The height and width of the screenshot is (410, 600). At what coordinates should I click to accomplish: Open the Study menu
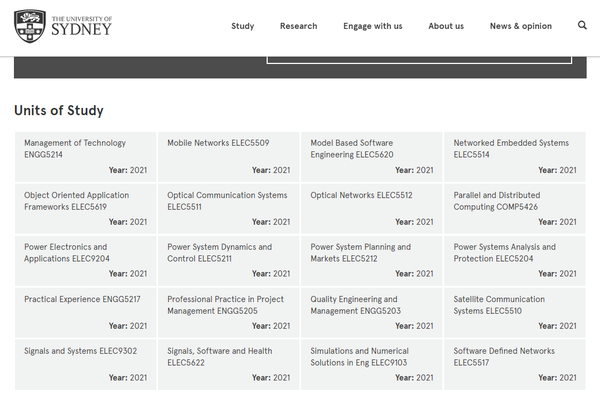(x=243, y=26)
